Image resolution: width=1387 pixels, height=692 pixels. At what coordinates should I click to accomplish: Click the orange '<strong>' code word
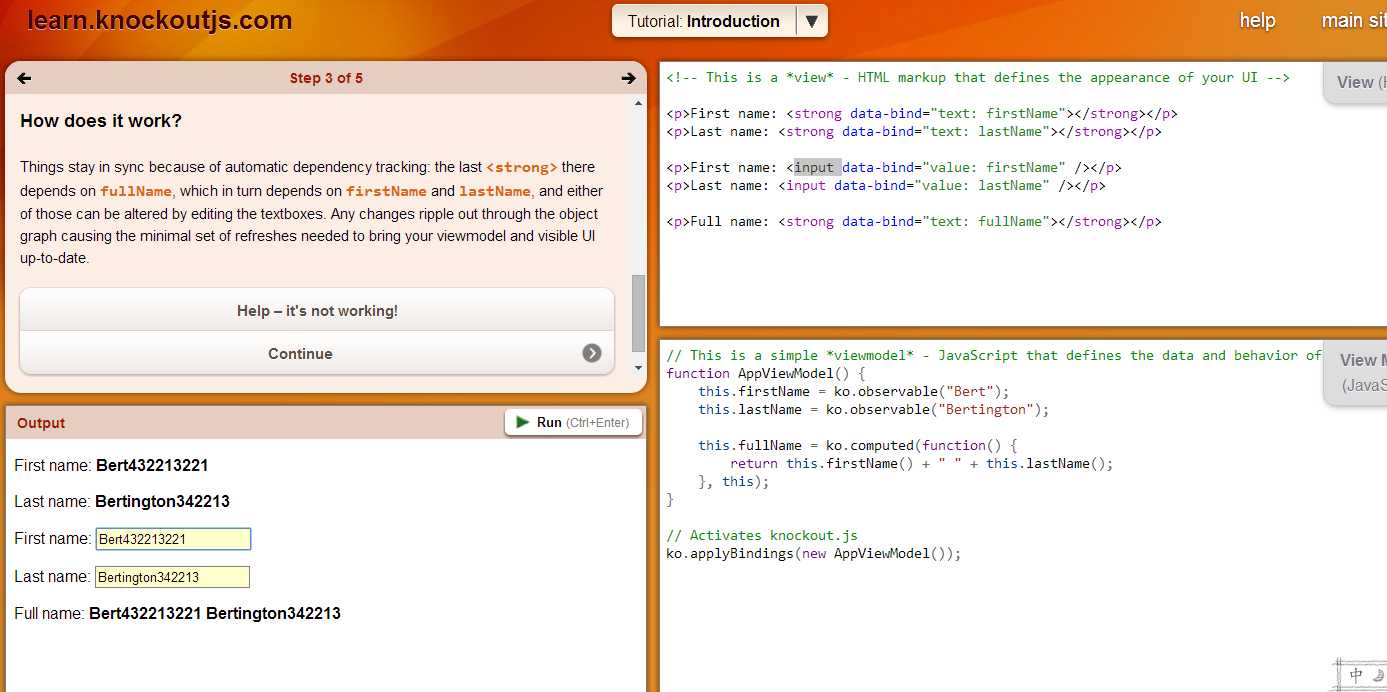[522, 167]
